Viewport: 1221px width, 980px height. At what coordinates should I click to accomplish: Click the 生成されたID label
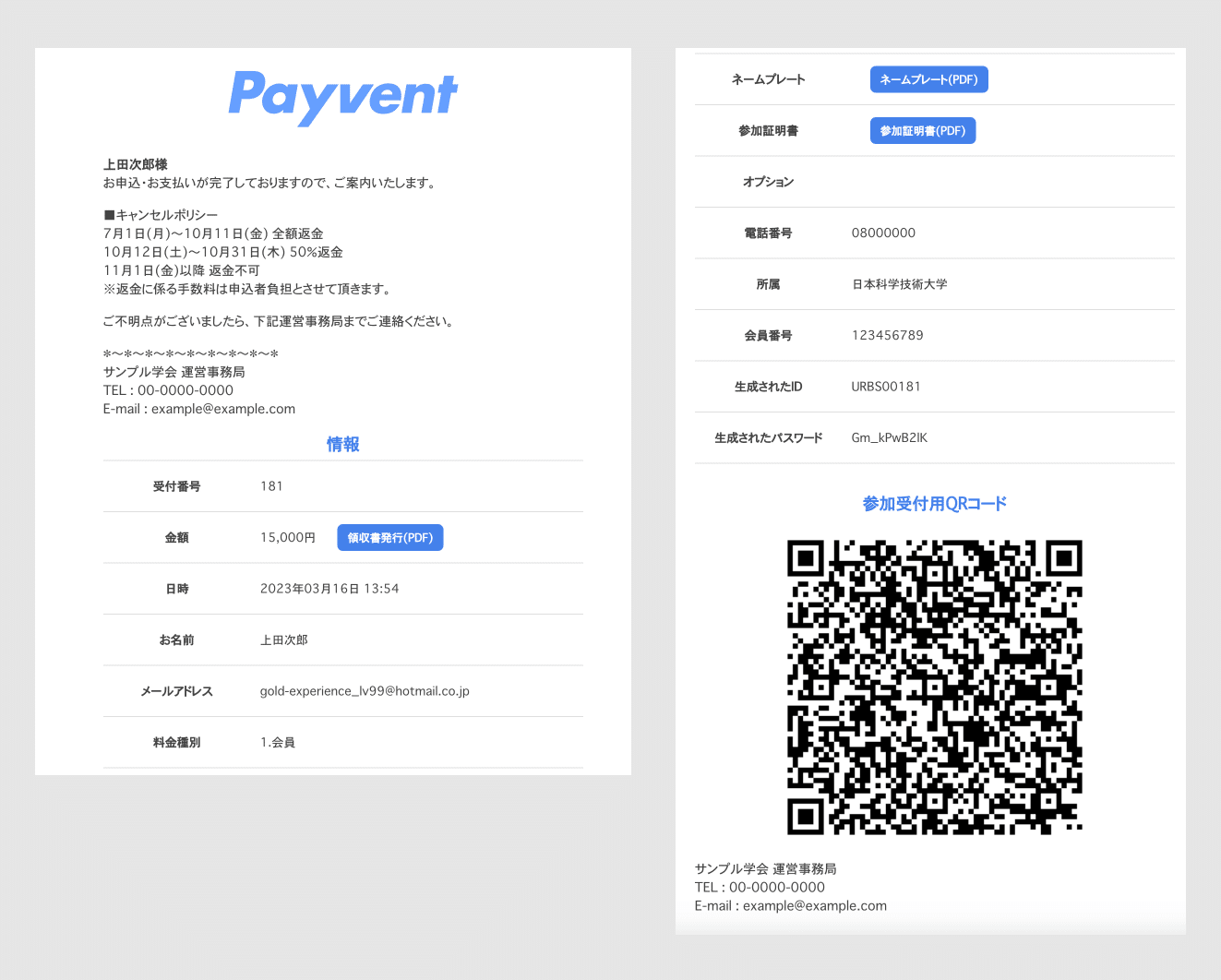coord(769,387)
